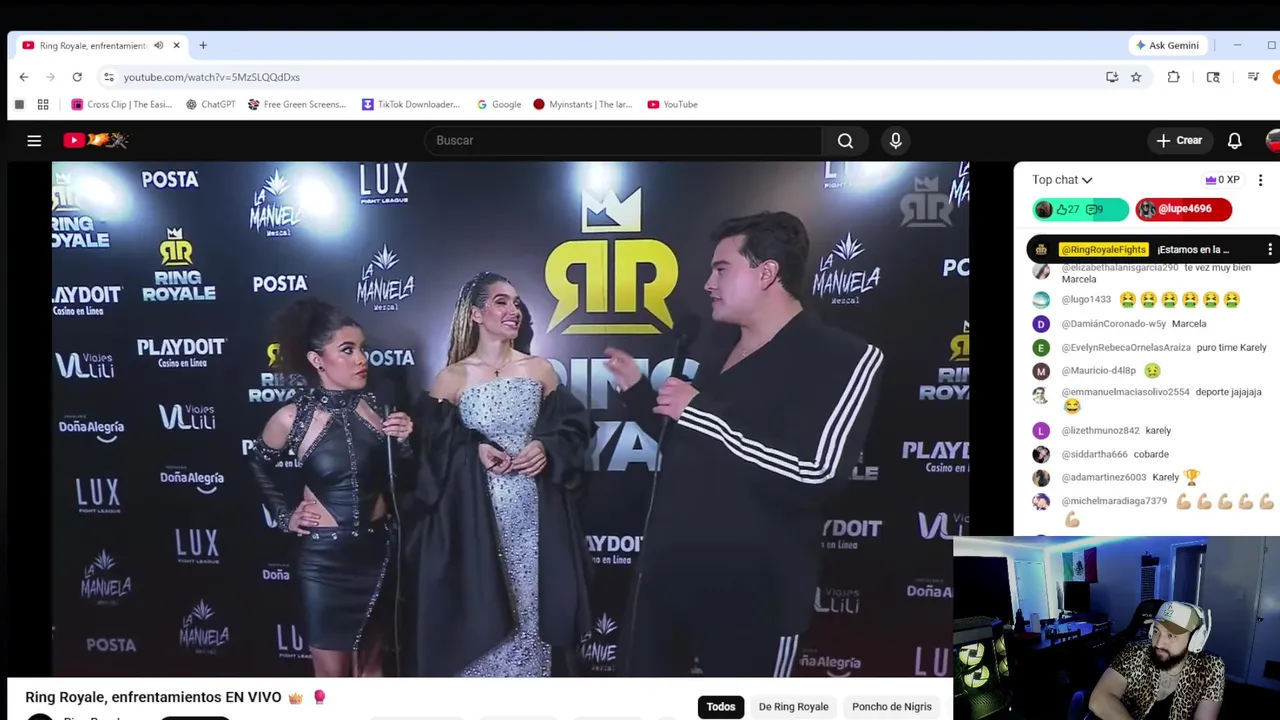Click chat user @siddartha666
Image resolution: width=1280 pixels, height=720 pixels.
coord(1094,454)
